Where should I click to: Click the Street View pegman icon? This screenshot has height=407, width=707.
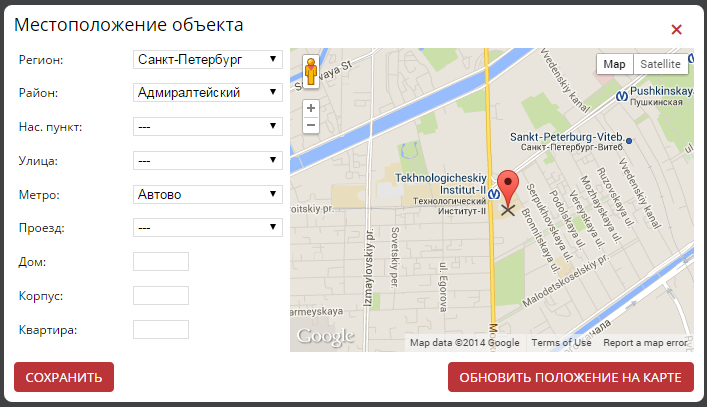point(311,72)
